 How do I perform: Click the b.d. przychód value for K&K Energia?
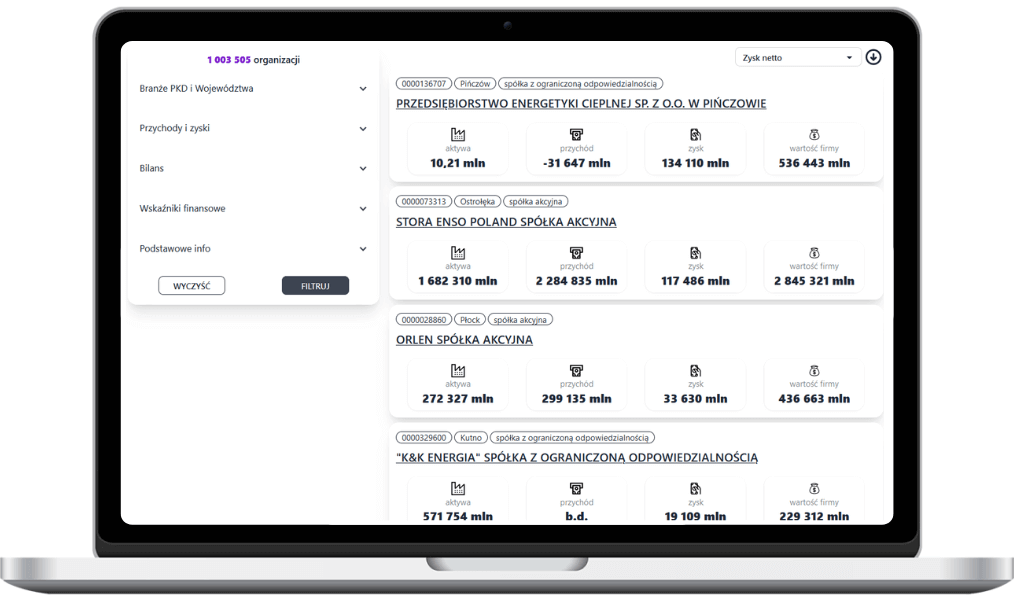576,516
